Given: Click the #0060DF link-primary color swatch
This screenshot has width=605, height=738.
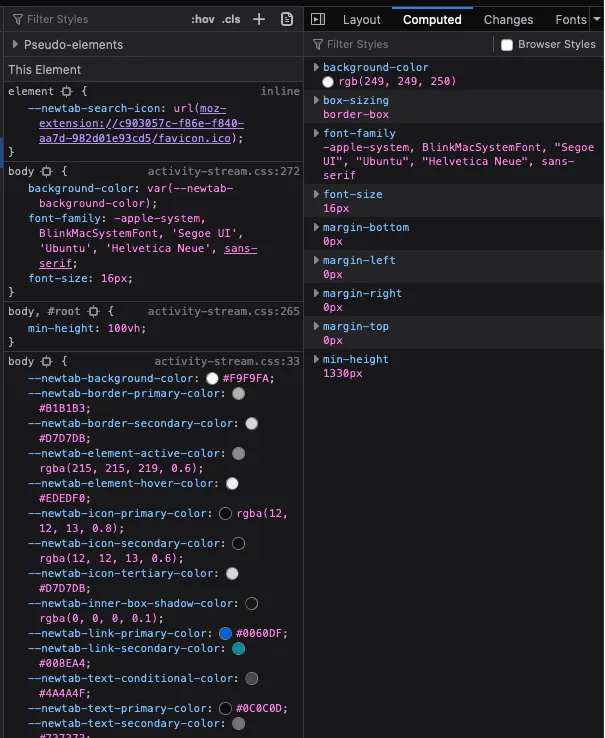Looking at the screenshot, I should click(226, 634).
